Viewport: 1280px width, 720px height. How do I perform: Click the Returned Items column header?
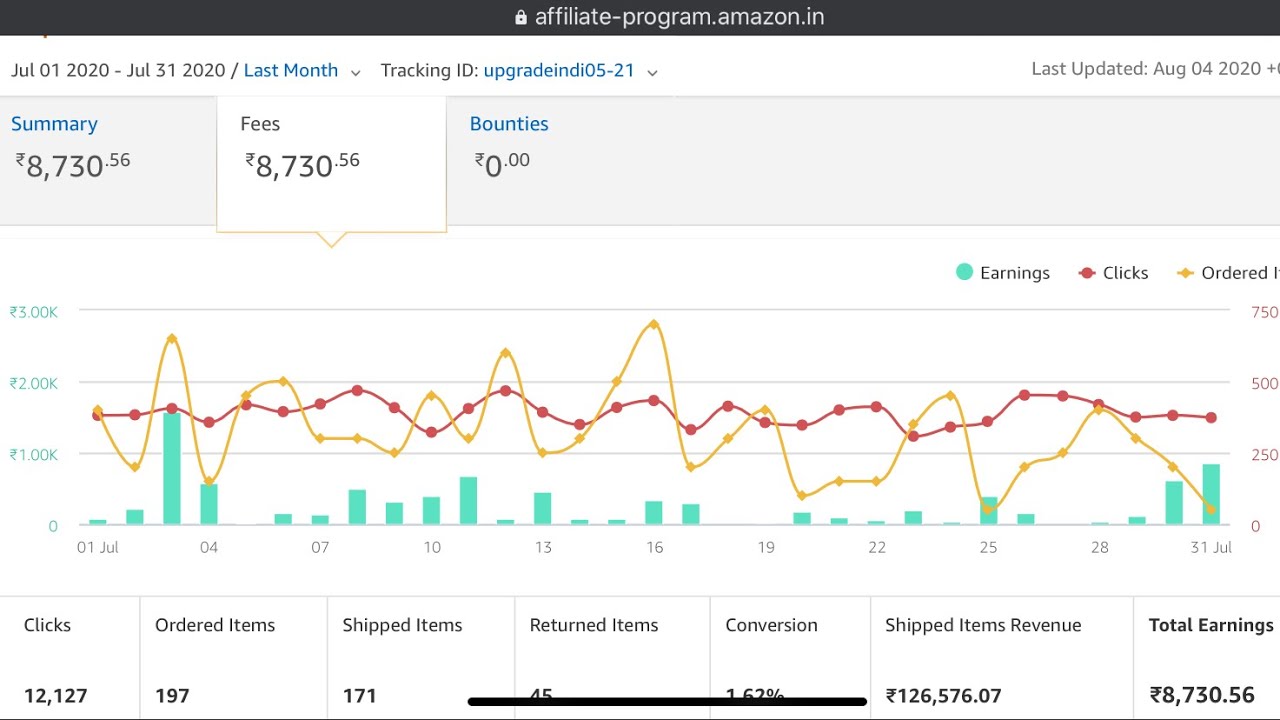click(x=594, y=625)
